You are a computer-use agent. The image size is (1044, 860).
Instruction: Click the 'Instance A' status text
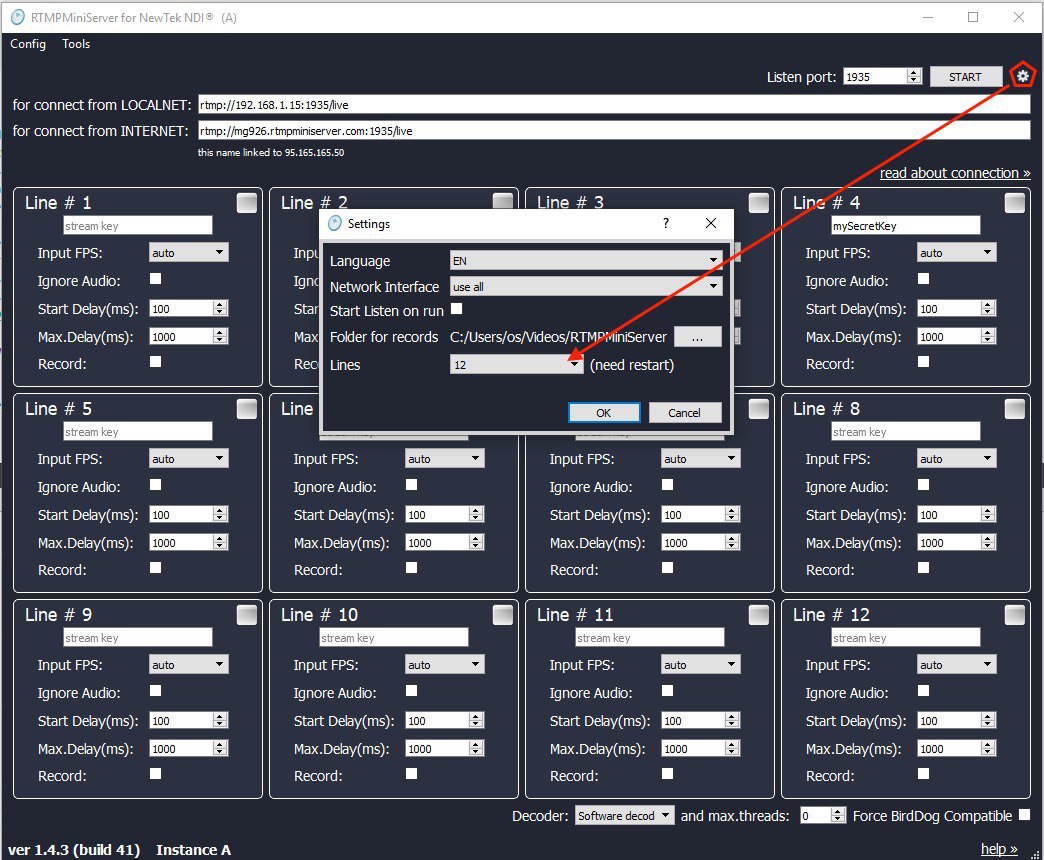click(x=194, y=850)
